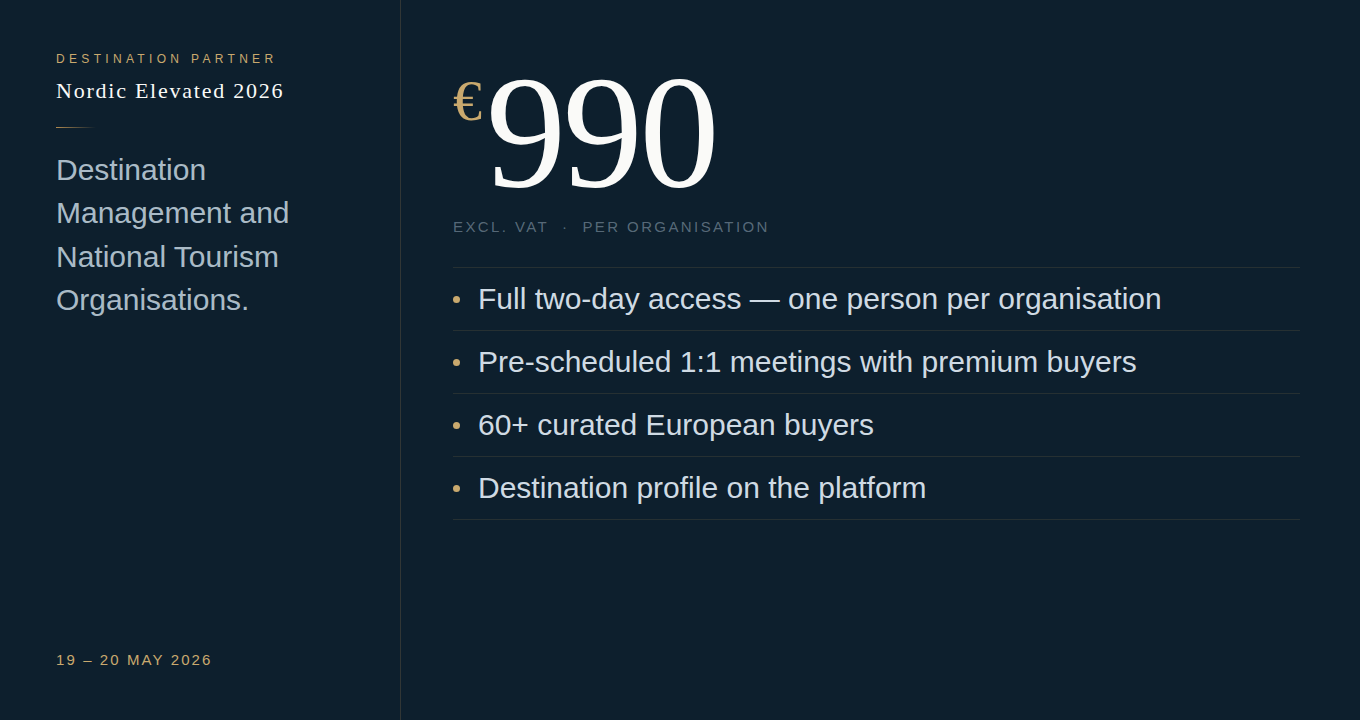
Task: Select the "DESTINATION PARTNER" label
Action: point(166,59)
